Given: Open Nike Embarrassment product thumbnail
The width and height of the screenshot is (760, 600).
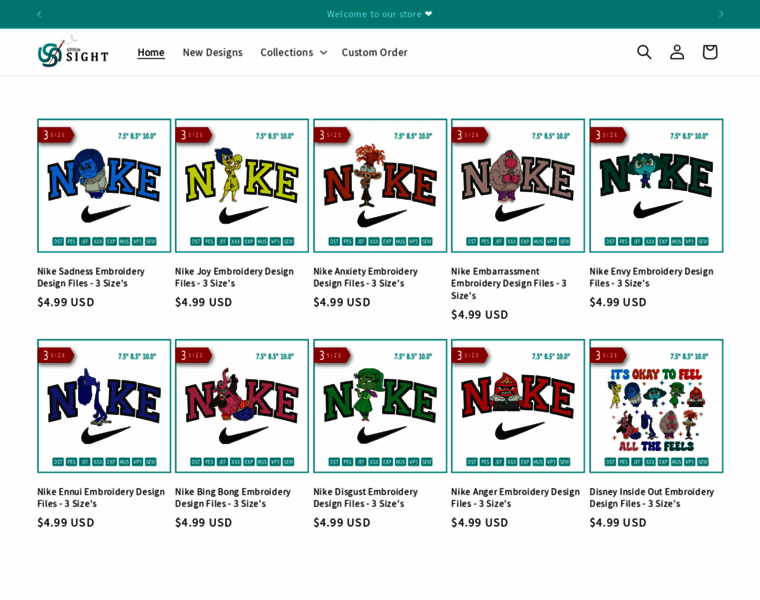Looking at the screenshot, I should (518, 186).
